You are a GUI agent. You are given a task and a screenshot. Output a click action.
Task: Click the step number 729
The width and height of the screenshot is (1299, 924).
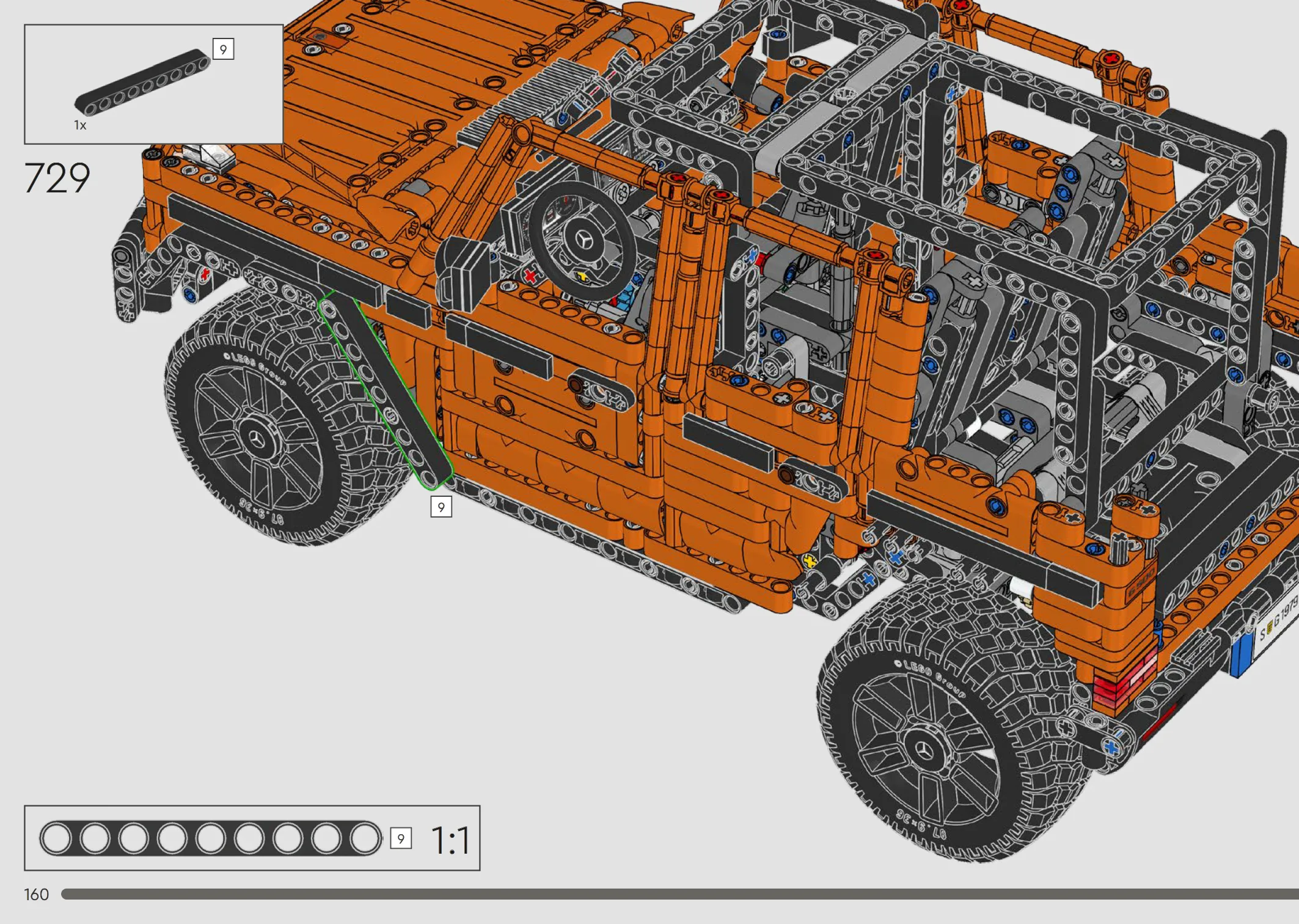click(57, 178)
